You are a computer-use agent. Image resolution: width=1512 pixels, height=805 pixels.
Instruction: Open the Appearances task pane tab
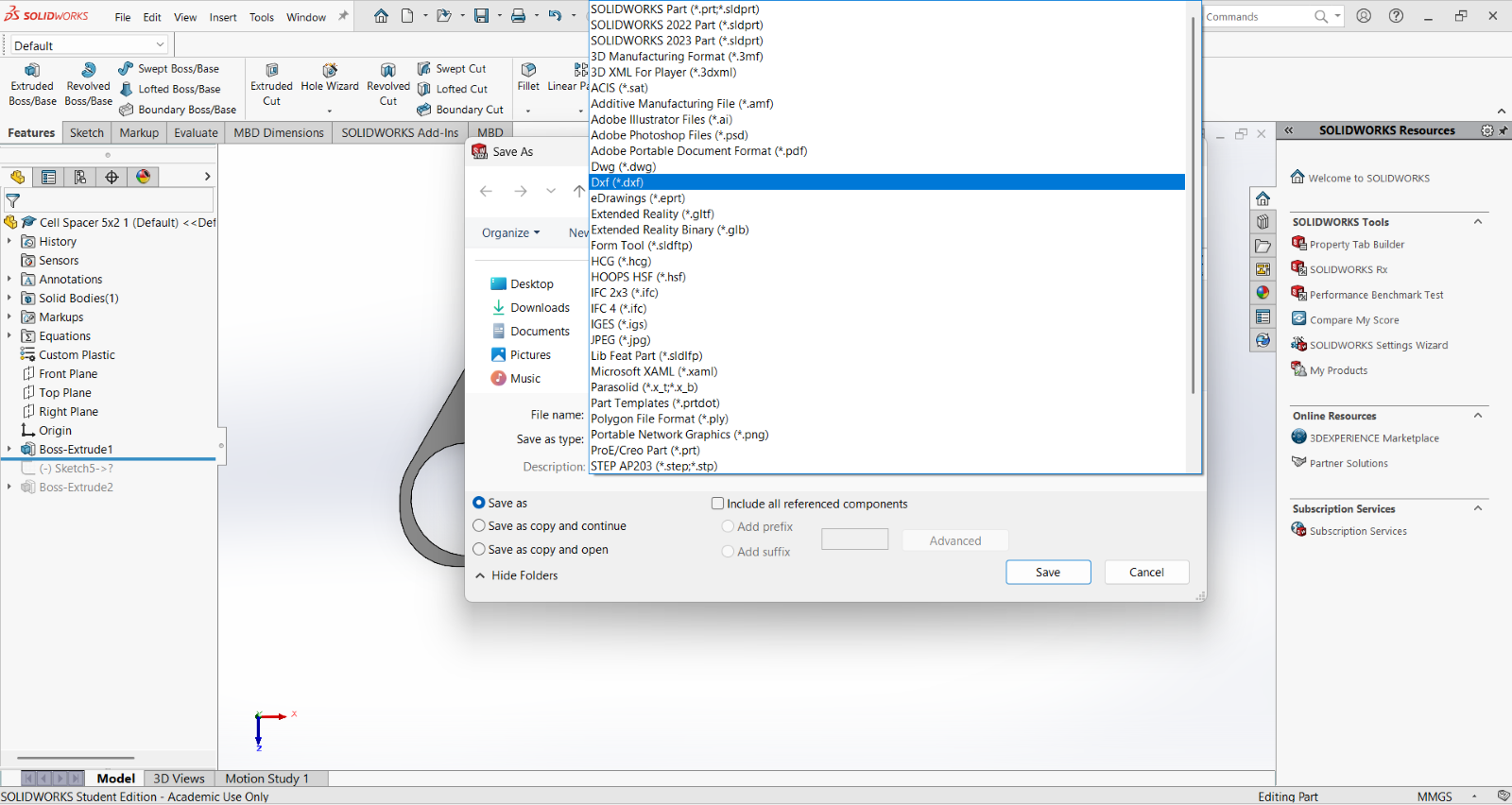coord(1263,293)
